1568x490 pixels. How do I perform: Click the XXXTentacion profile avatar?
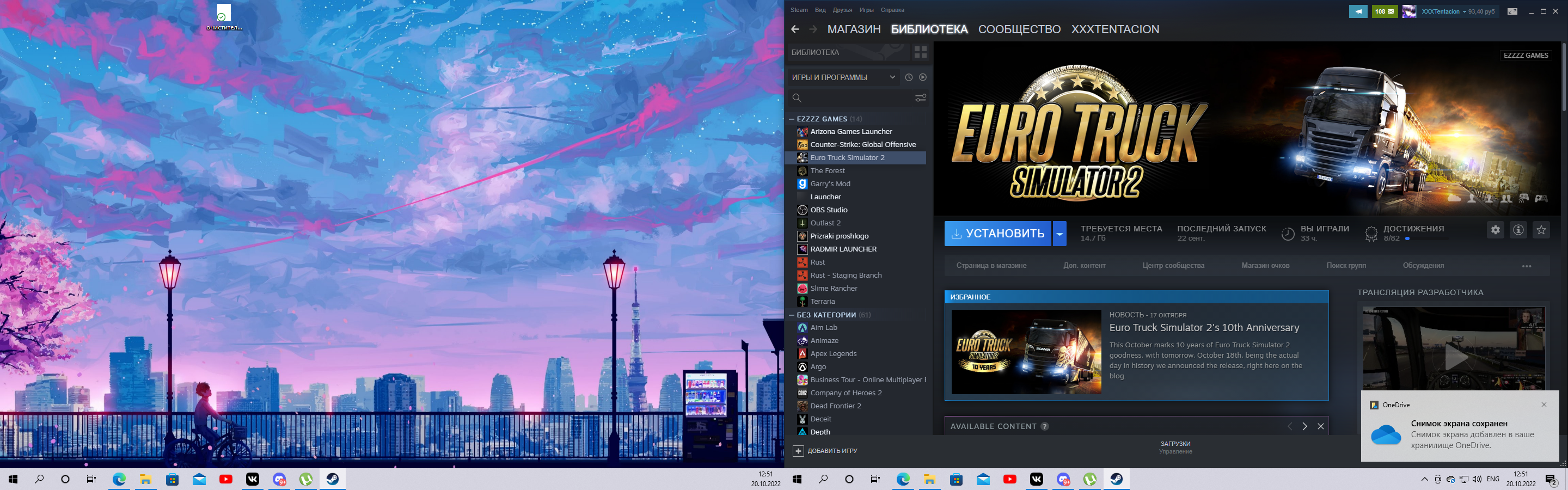[x=1408, y=11]
